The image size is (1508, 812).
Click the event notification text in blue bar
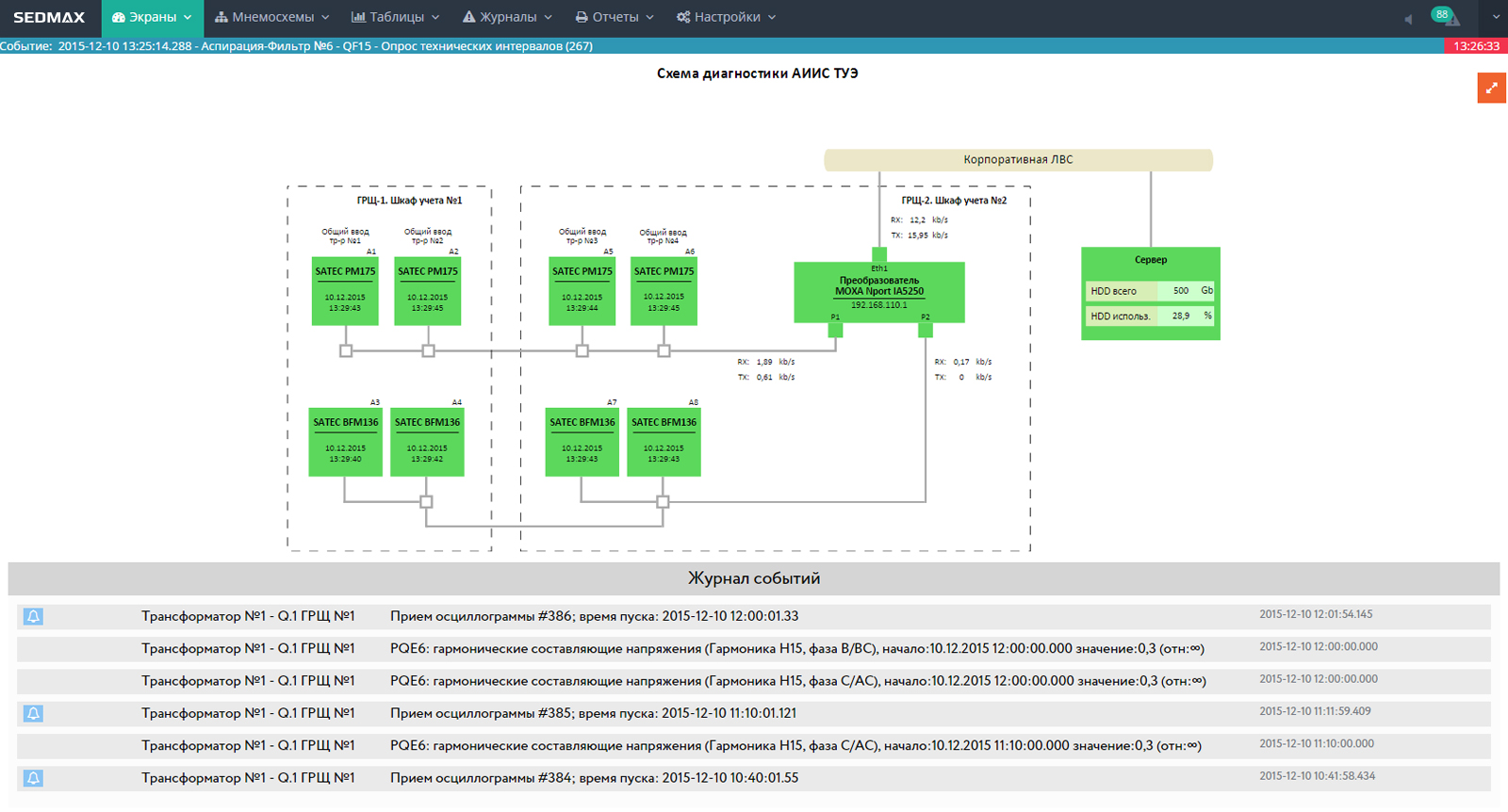(x=297, y=46)
